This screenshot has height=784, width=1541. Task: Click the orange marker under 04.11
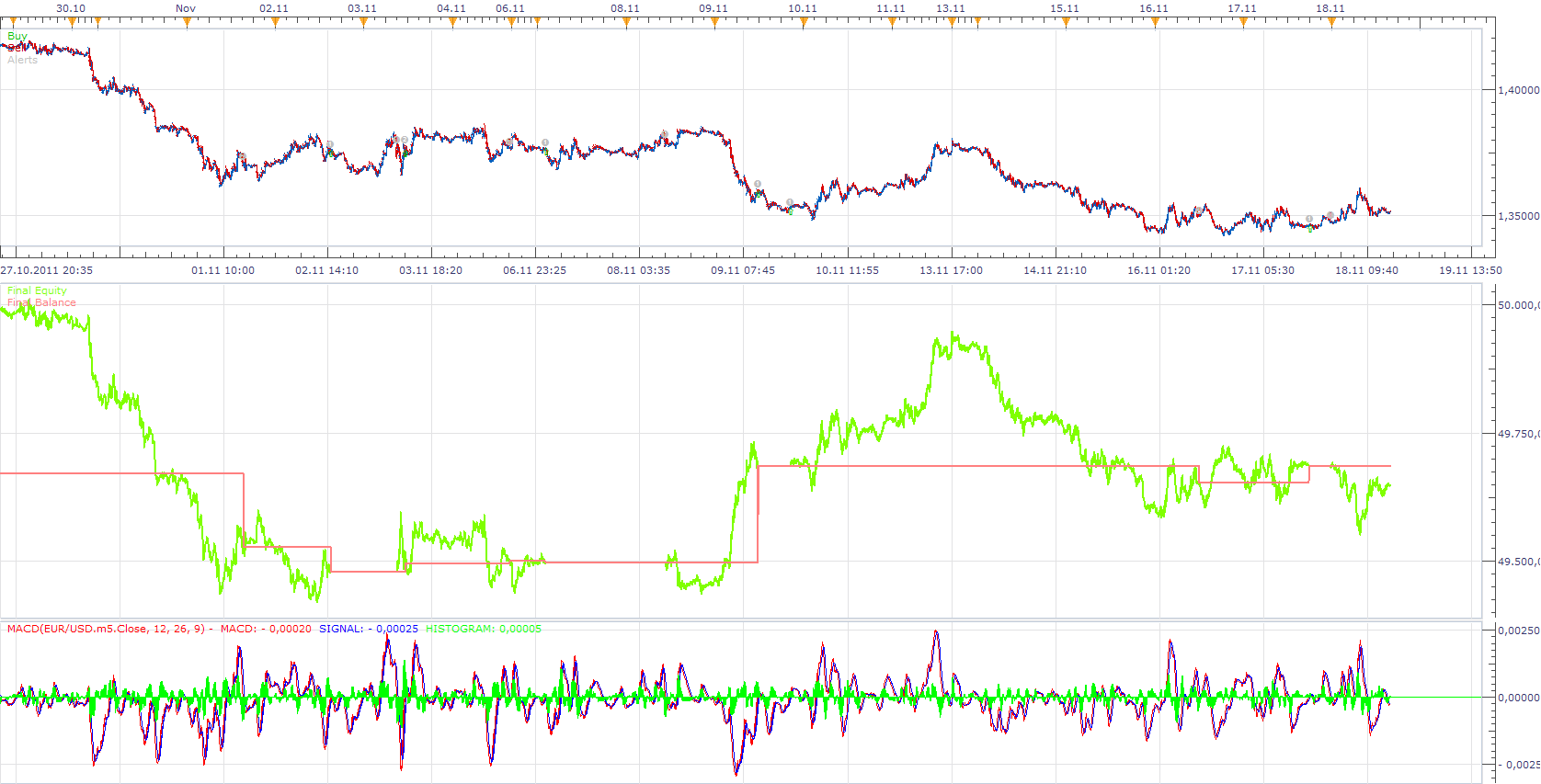[x=451, y=22]
